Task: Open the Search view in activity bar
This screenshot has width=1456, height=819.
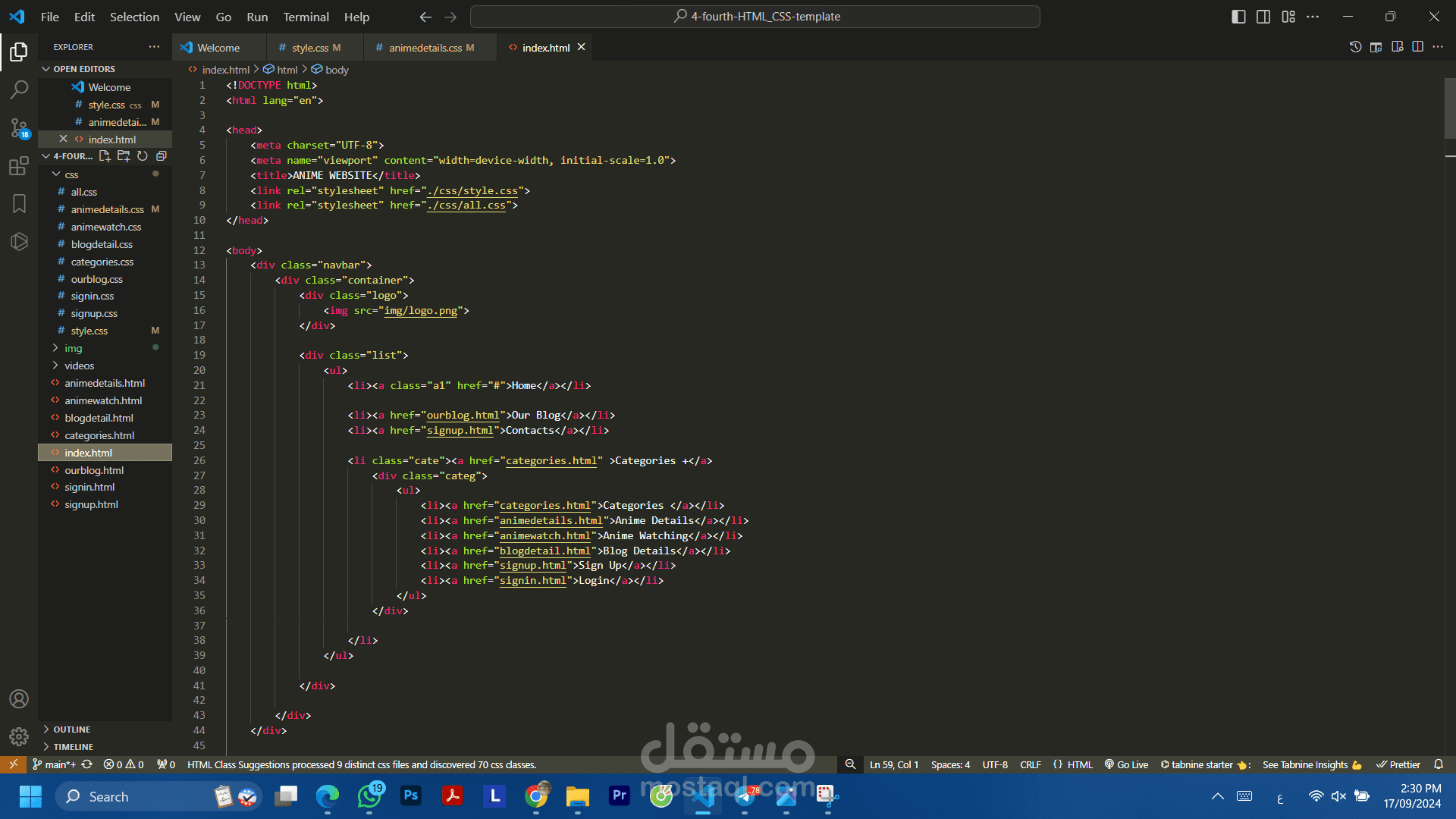Action: point(19,89)
